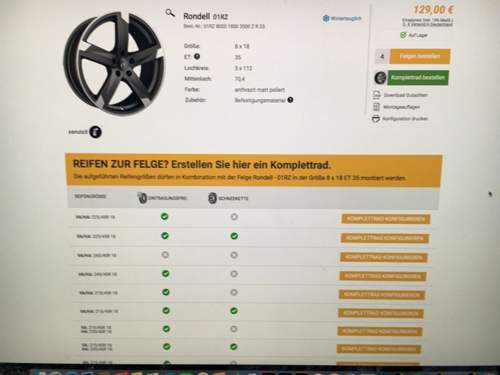Click the Befestigungsmaterial info question mark icon

(290, 100)
